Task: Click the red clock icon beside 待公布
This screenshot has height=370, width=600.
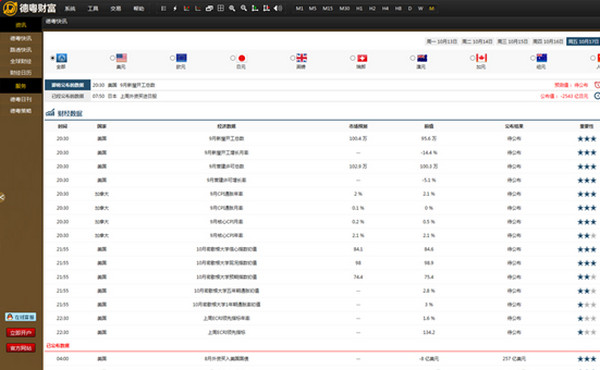Action: coord(597,85)
